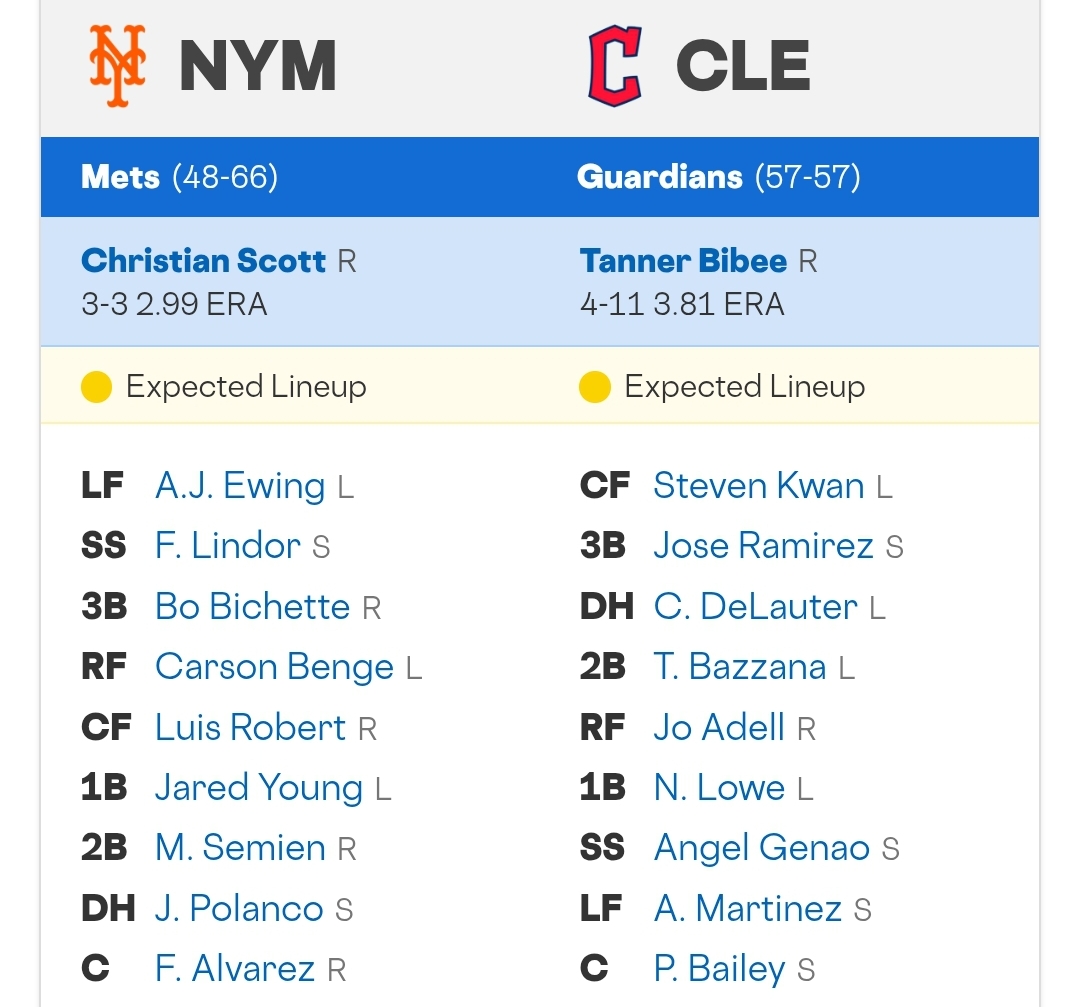Open Tanner Bibee's pitcher profile

[683, 261]
